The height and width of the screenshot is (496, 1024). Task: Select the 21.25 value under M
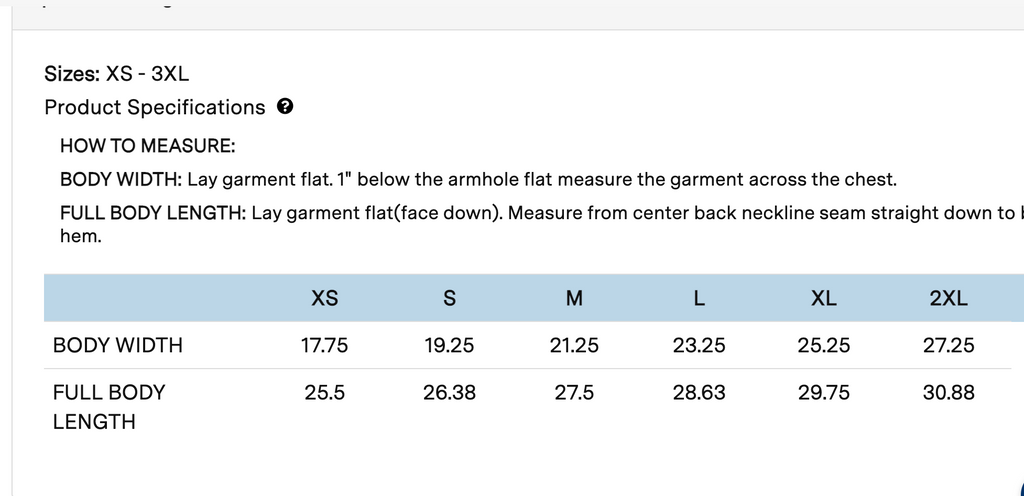point(574,346)
